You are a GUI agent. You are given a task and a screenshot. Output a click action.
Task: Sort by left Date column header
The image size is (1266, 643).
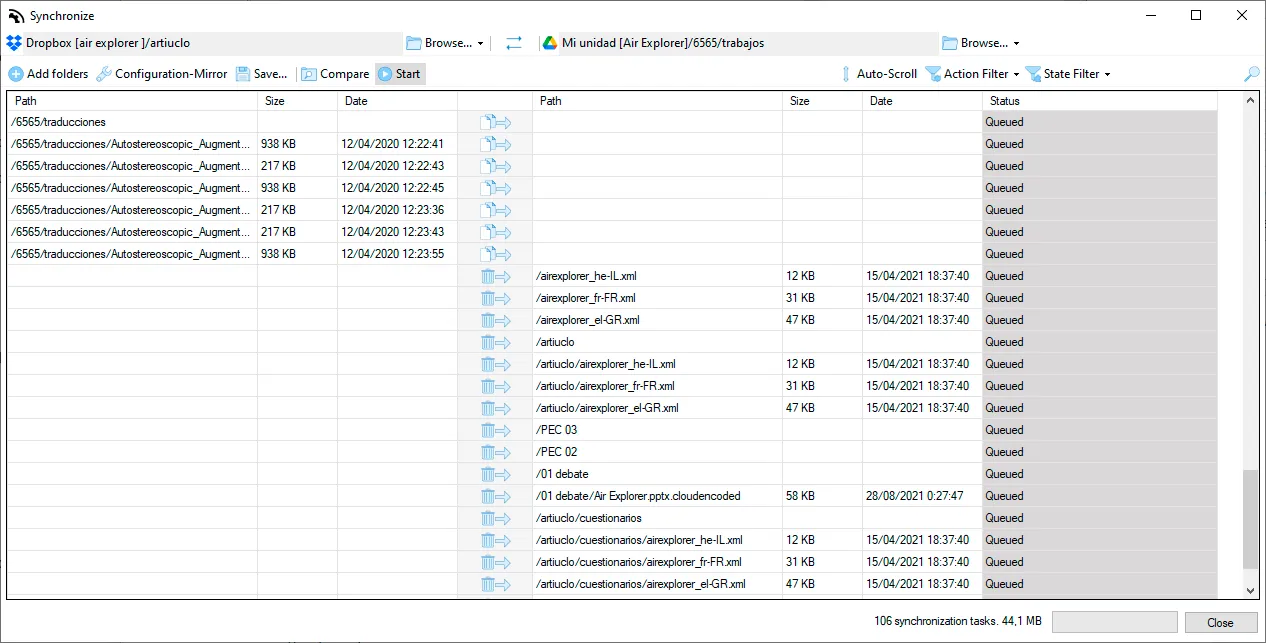coord(397,101)
